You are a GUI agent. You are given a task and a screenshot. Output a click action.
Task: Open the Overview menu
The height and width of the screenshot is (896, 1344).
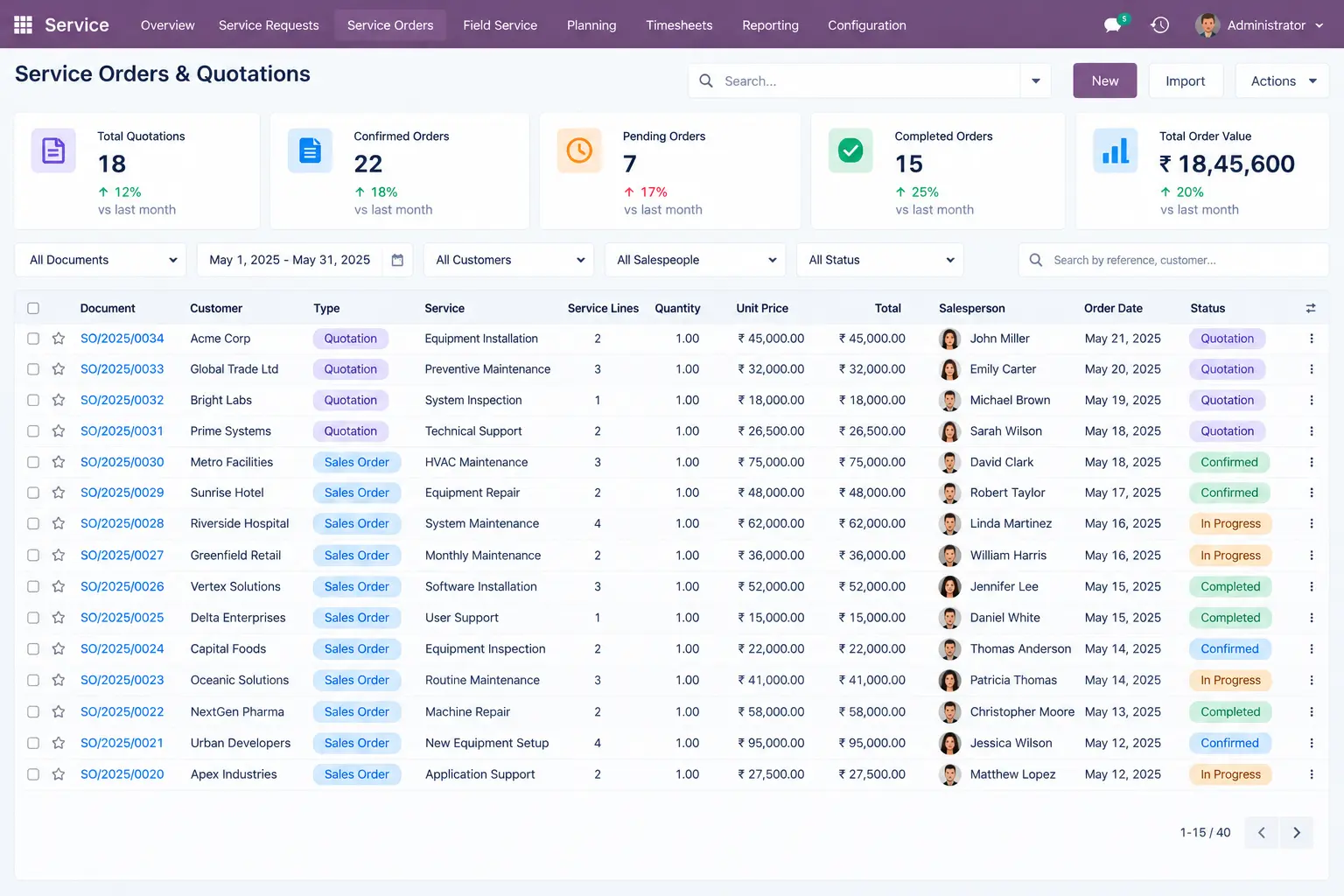tap(167, 25)
